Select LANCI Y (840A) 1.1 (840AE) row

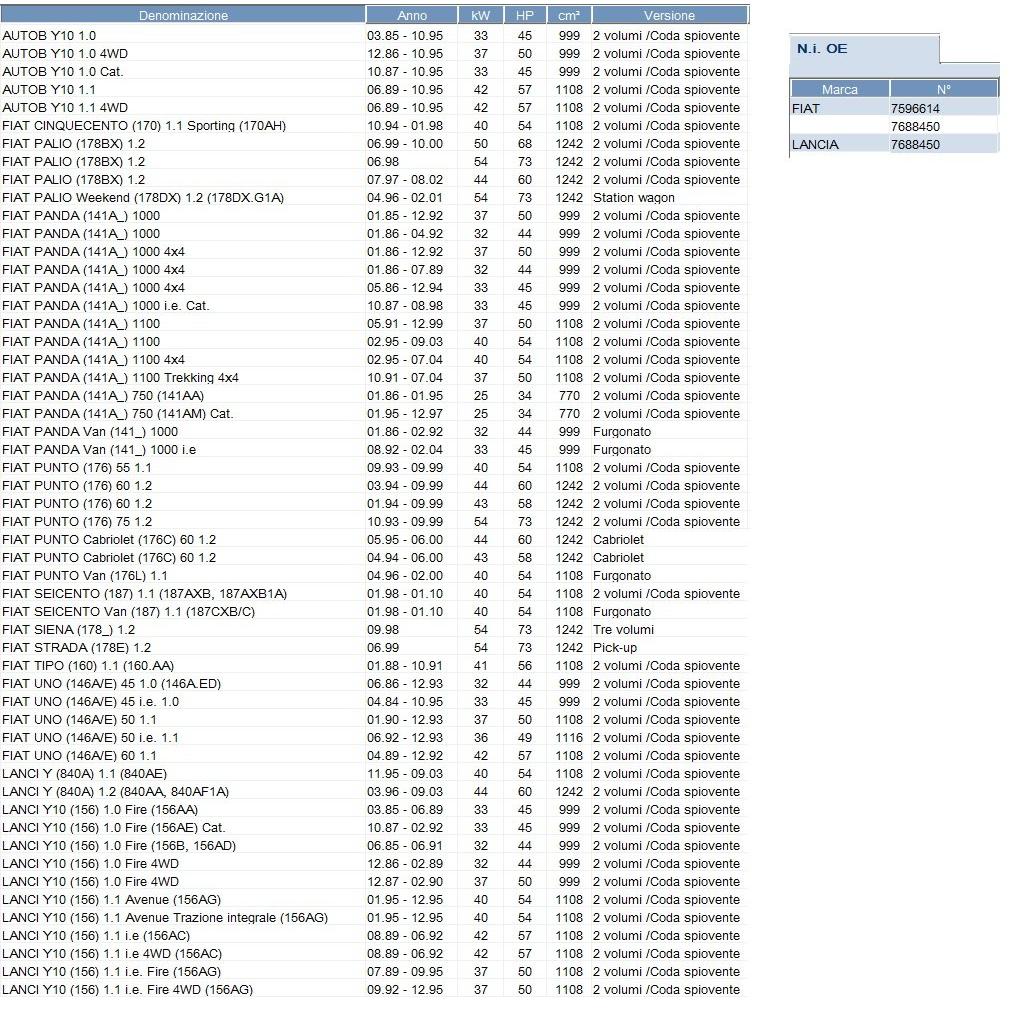(375, 774)
